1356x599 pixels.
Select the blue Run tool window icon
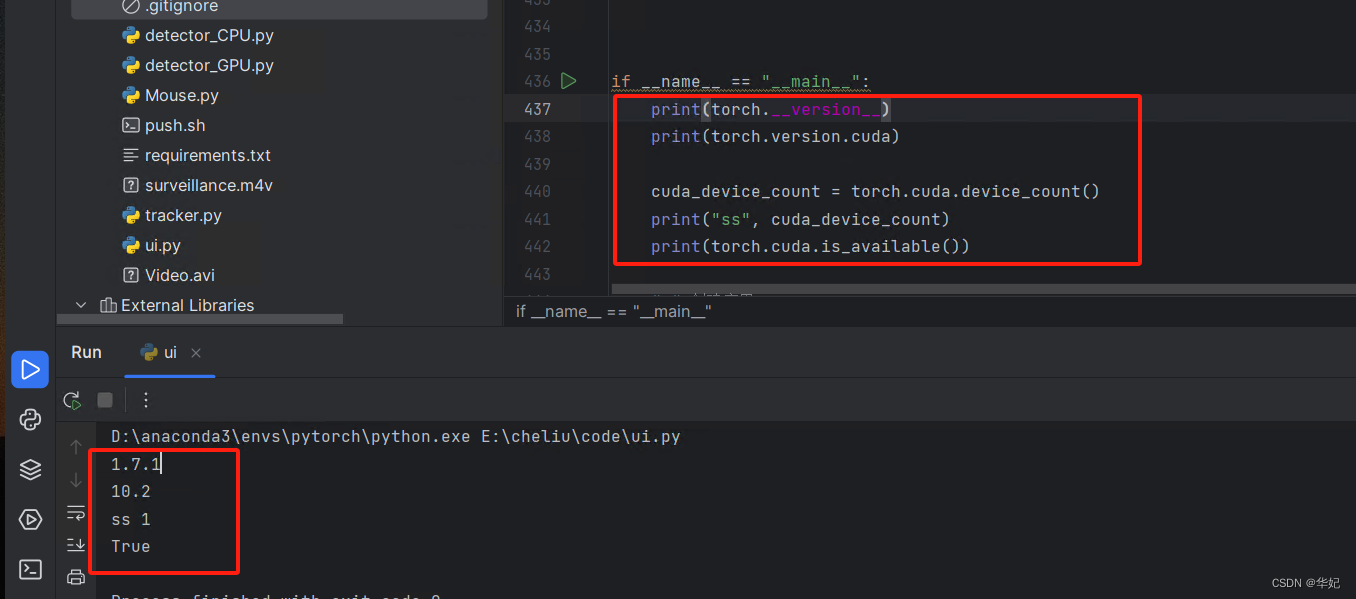pos(29,369)
